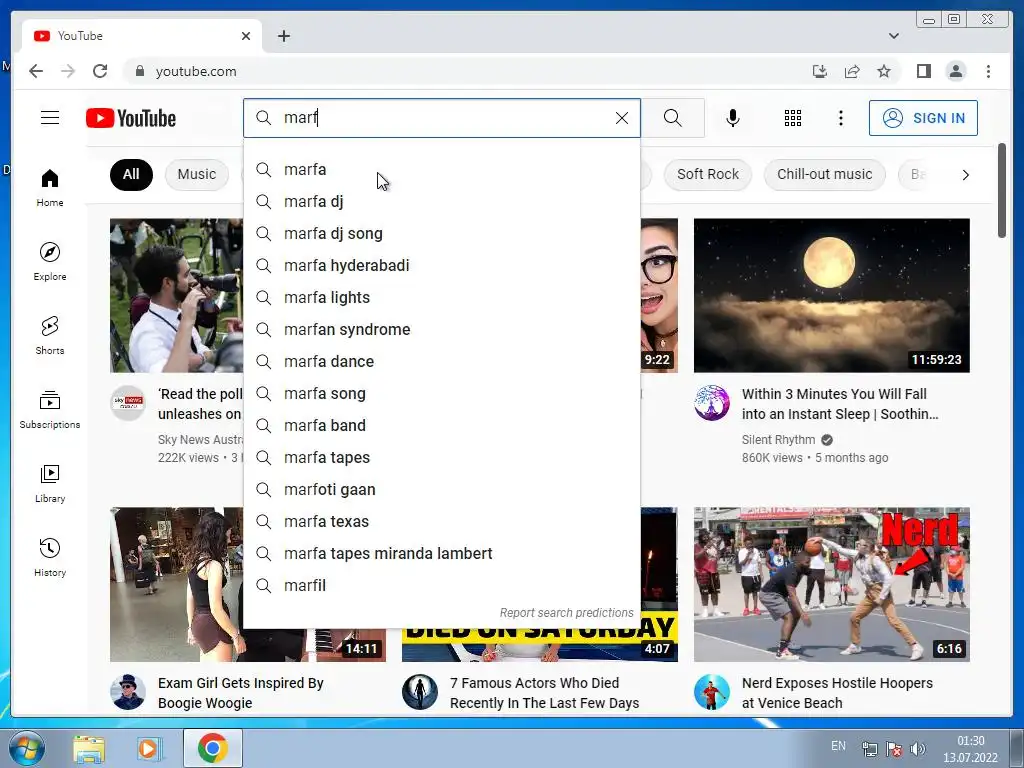
Task: Click the page vertical scrollbar
Action: [x=1002, y=191]
